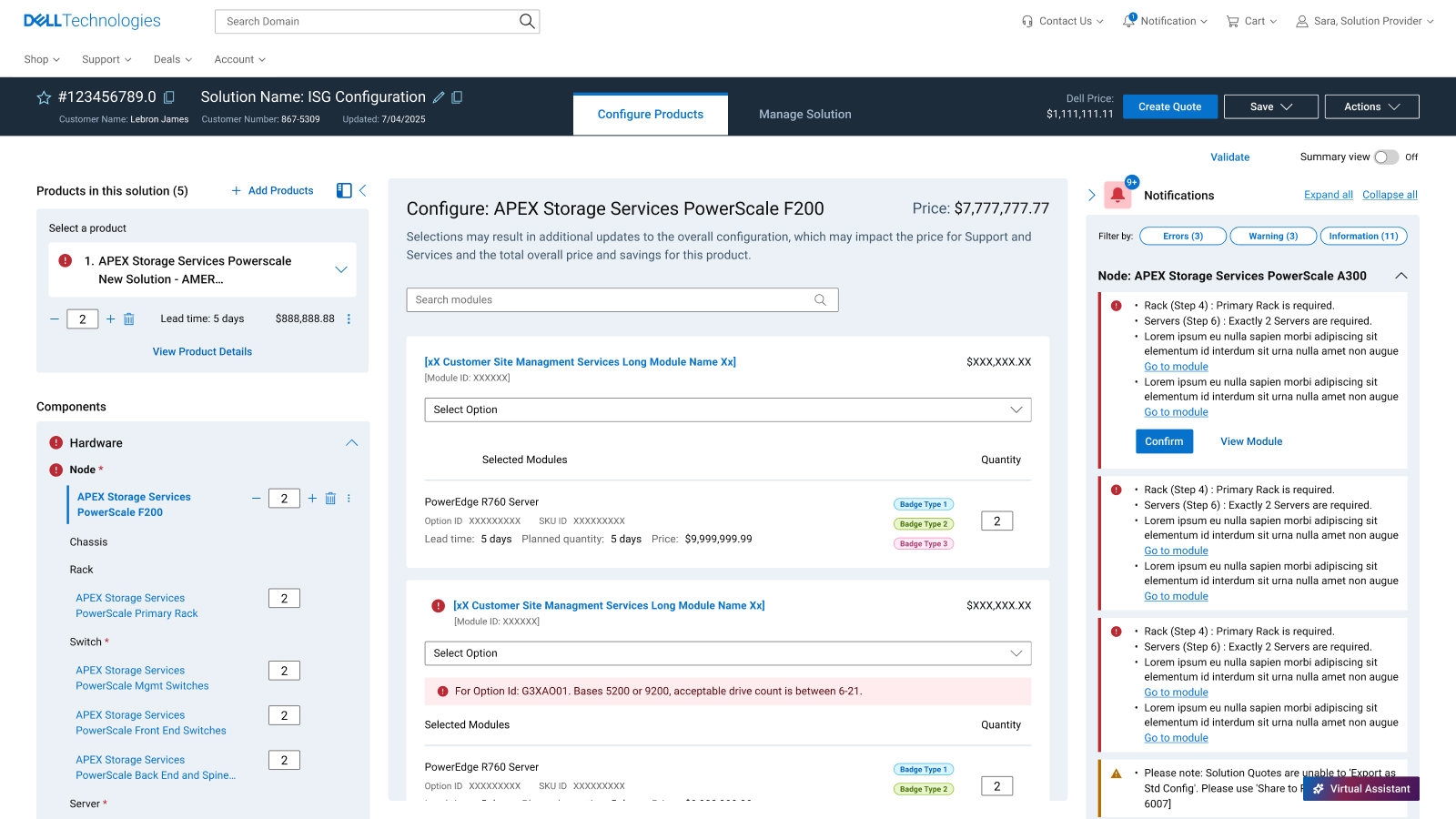
Task: Open the Shop menu
Action: 42,59
